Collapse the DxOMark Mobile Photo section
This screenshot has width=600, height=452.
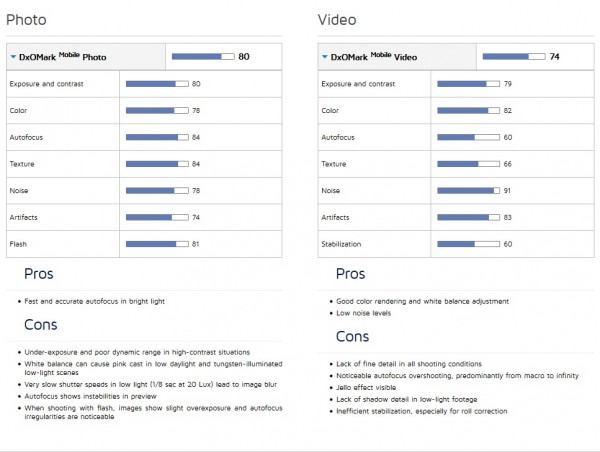(x=13, y=57)
